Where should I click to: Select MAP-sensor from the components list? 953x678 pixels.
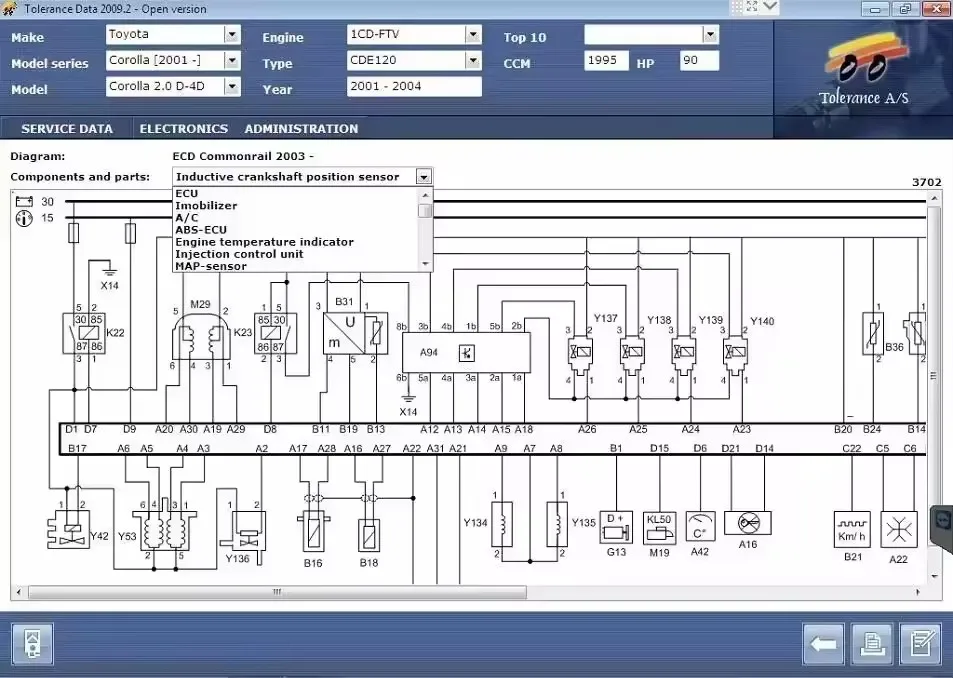click(210, 265)
